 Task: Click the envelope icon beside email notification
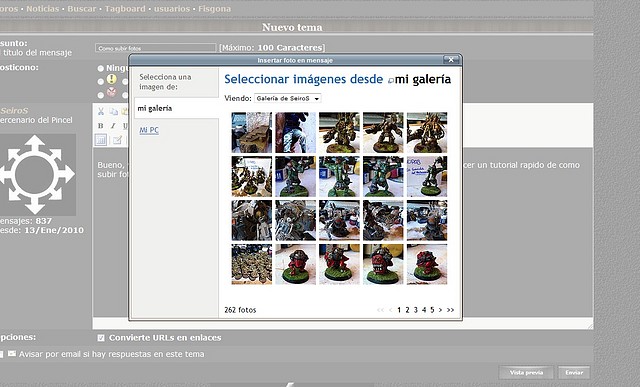click(x=12, y=354)
